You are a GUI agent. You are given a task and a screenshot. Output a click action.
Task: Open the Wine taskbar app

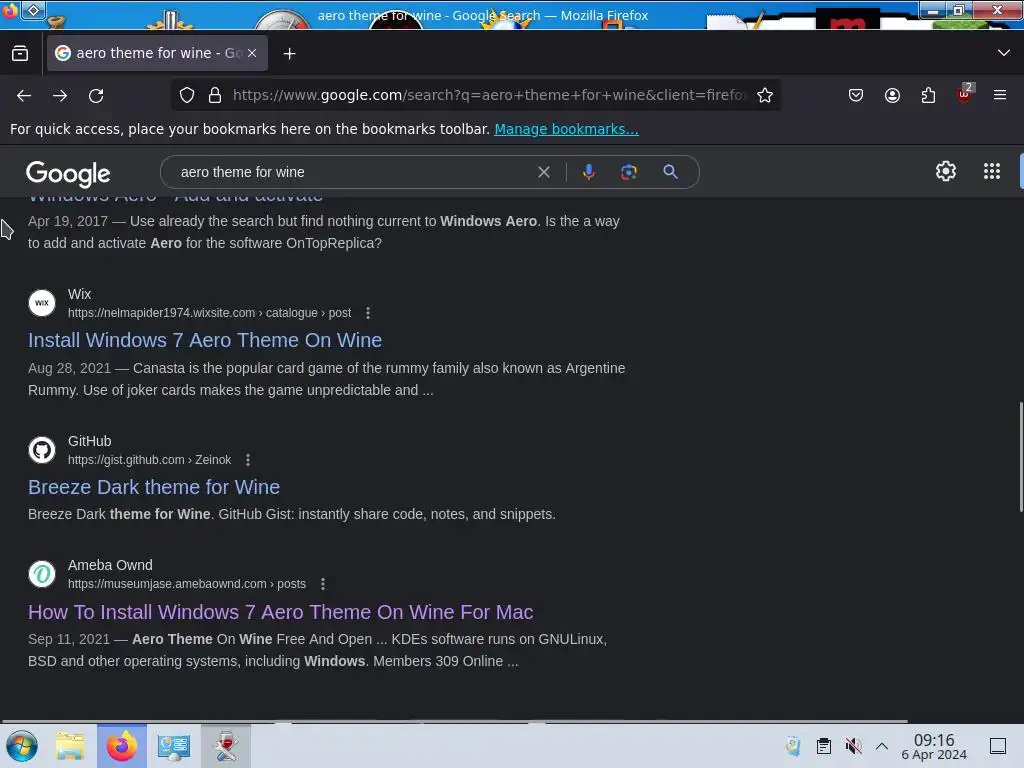pos(226,746)
